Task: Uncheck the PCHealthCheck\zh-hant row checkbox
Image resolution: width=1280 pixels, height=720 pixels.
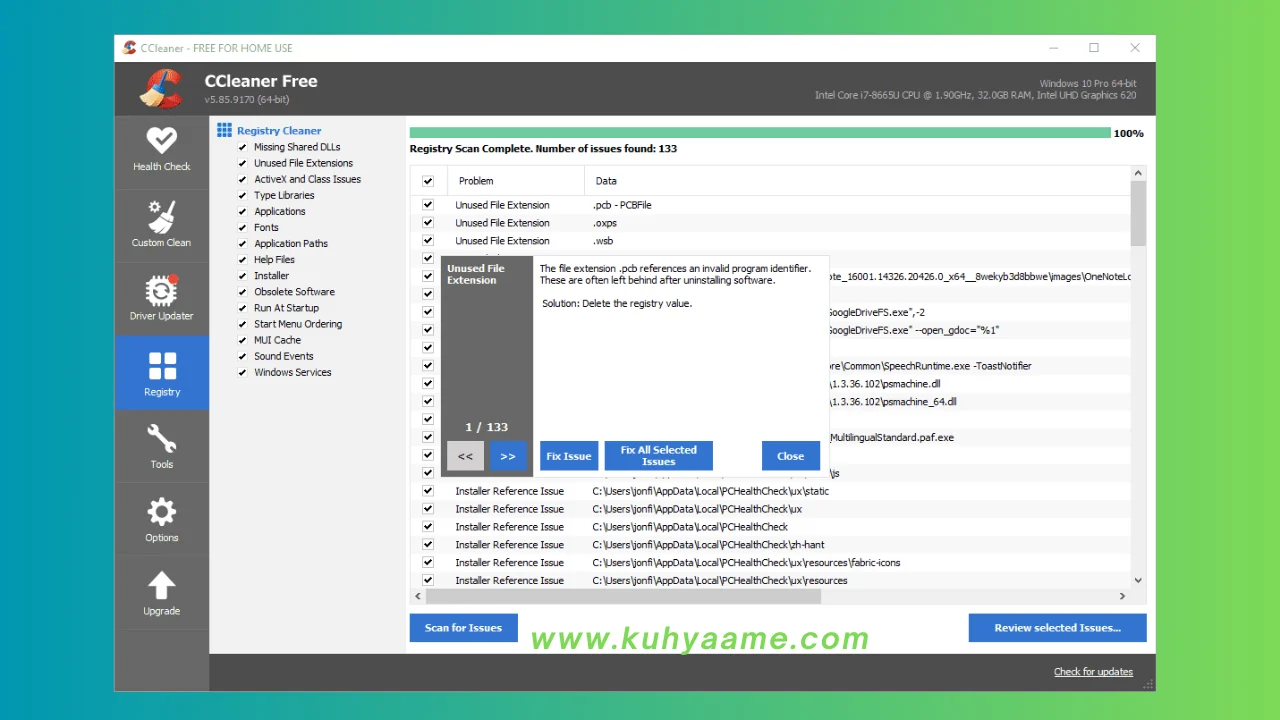Action: (428, 544)
